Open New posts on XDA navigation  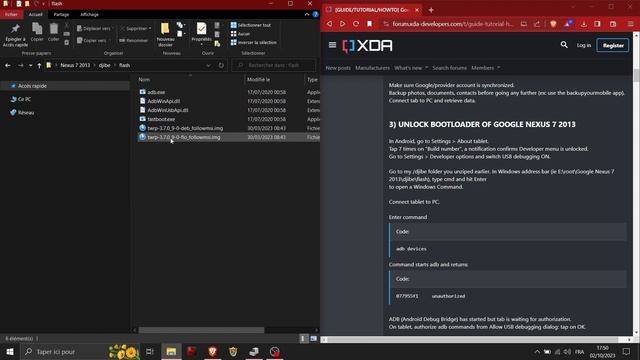[338, 68]
